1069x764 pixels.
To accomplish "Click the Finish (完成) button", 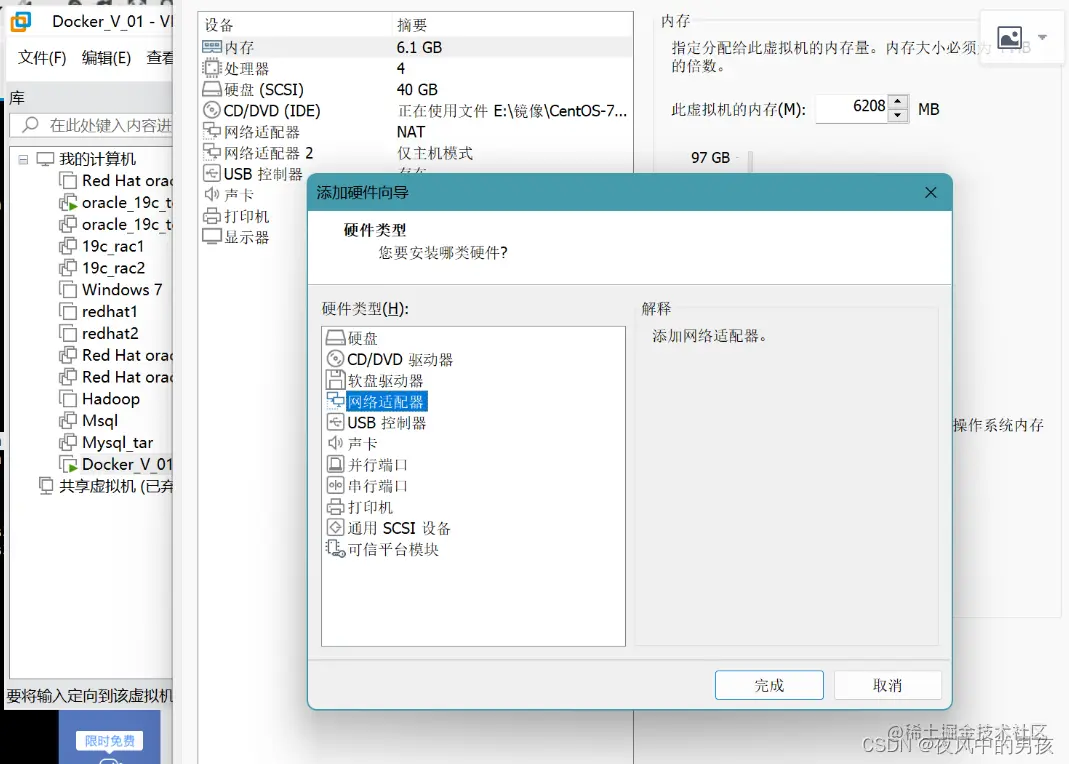I will click(769, 685).
